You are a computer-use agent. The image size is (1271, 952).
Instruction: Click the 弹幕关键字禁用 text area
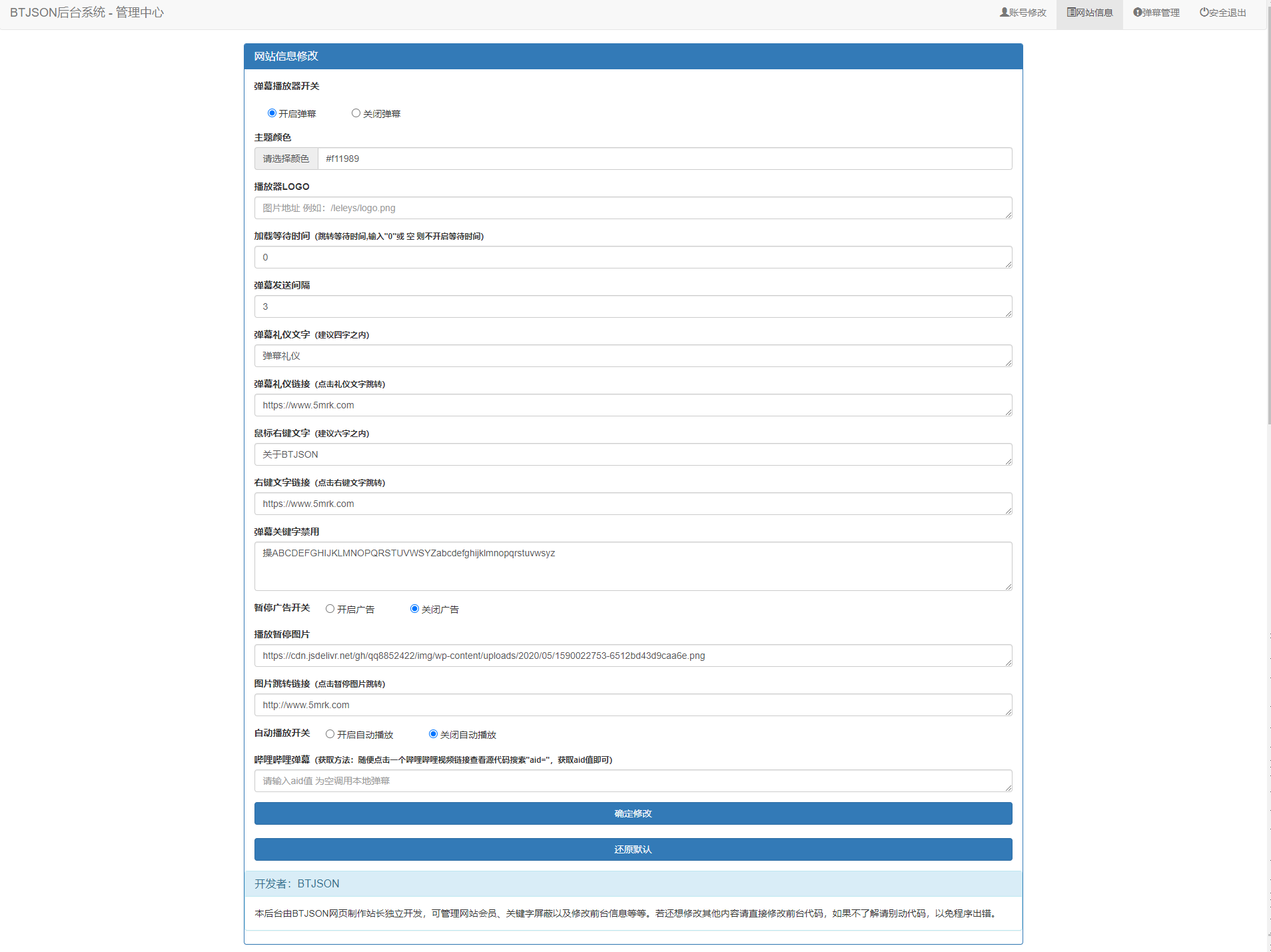pyautogui.click(x=633, y=566)
